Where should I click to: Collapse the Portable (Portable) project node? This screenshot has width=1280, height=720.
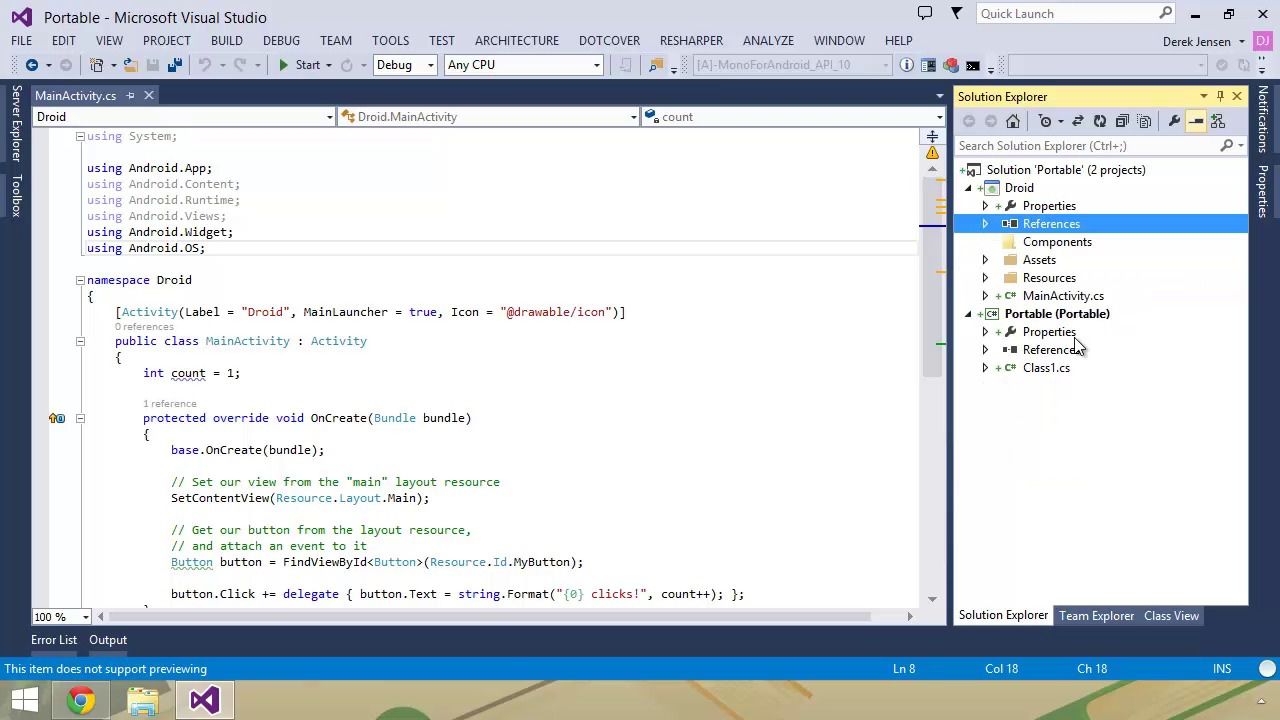pos(968,314)
